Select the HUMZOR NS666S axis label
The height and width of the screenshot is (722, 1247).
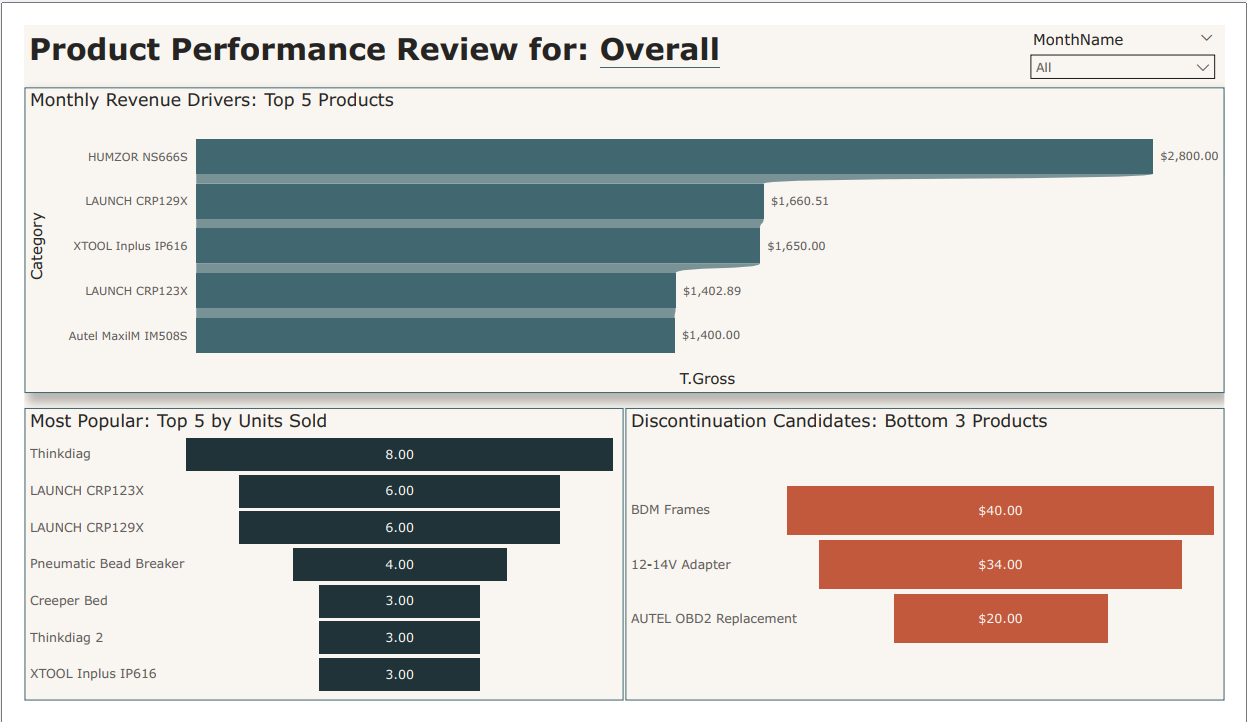[x=134, y=156]
